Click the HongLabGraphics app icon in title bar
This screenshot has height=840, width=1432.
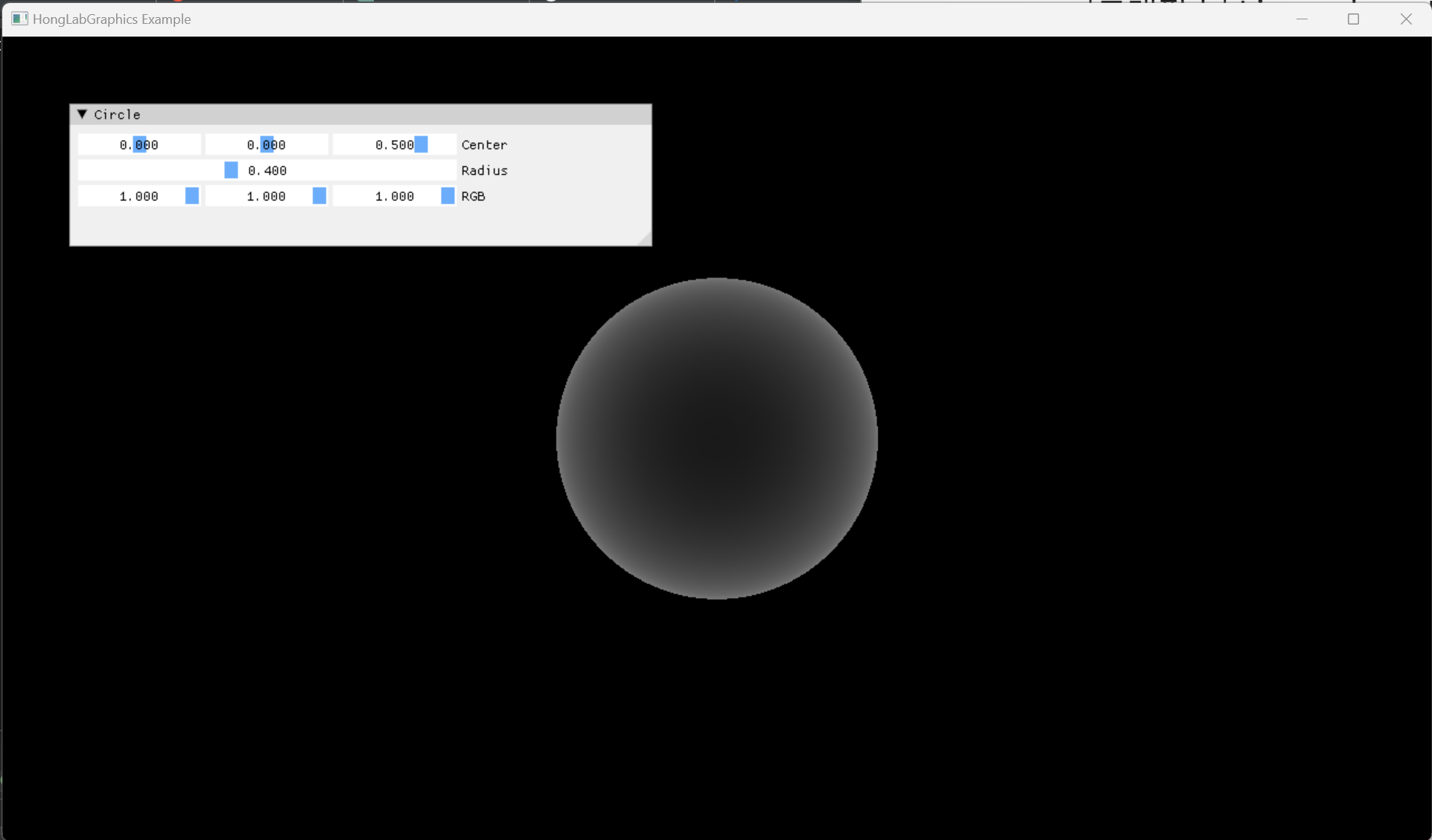point(19,19)
